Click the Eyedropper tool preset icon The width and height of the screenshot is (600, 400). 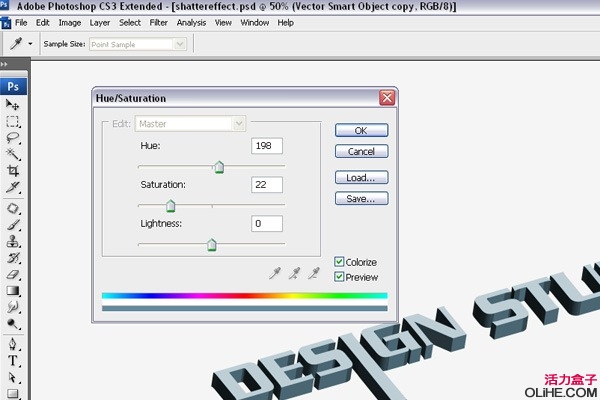(x=16, y=44)
